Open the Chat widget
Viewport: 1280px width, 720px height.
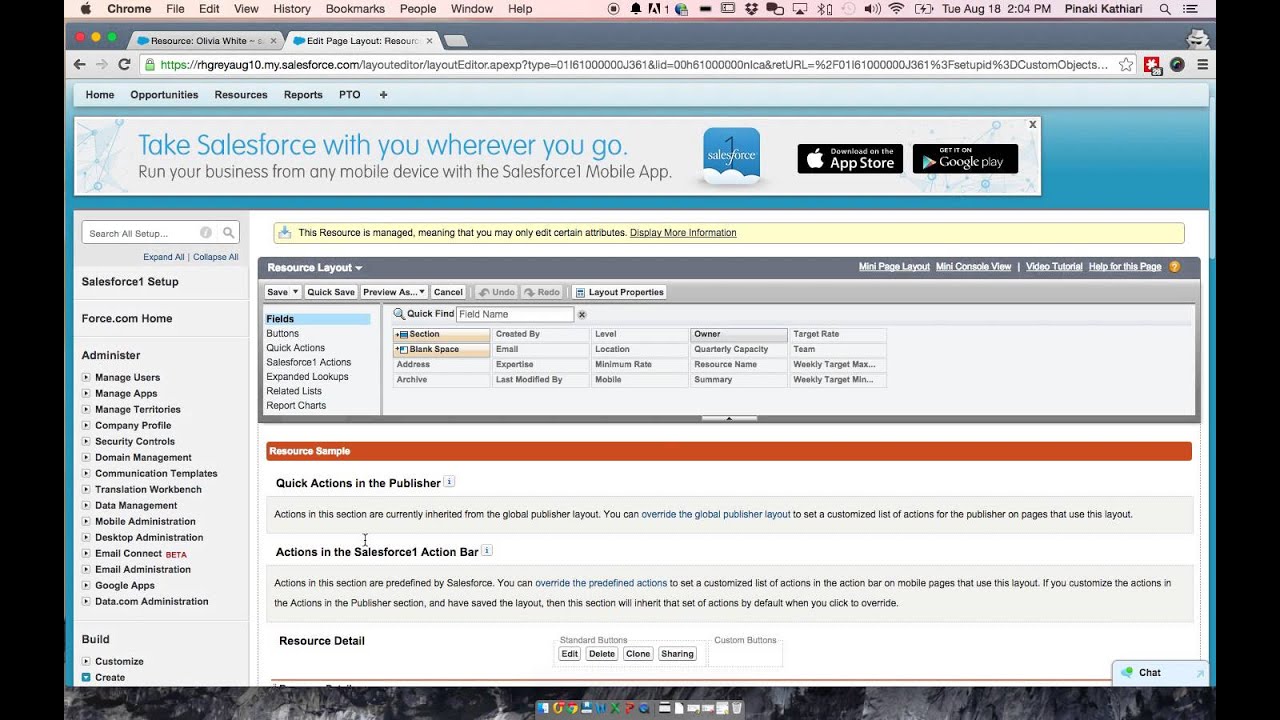[x=1160, y=673]
